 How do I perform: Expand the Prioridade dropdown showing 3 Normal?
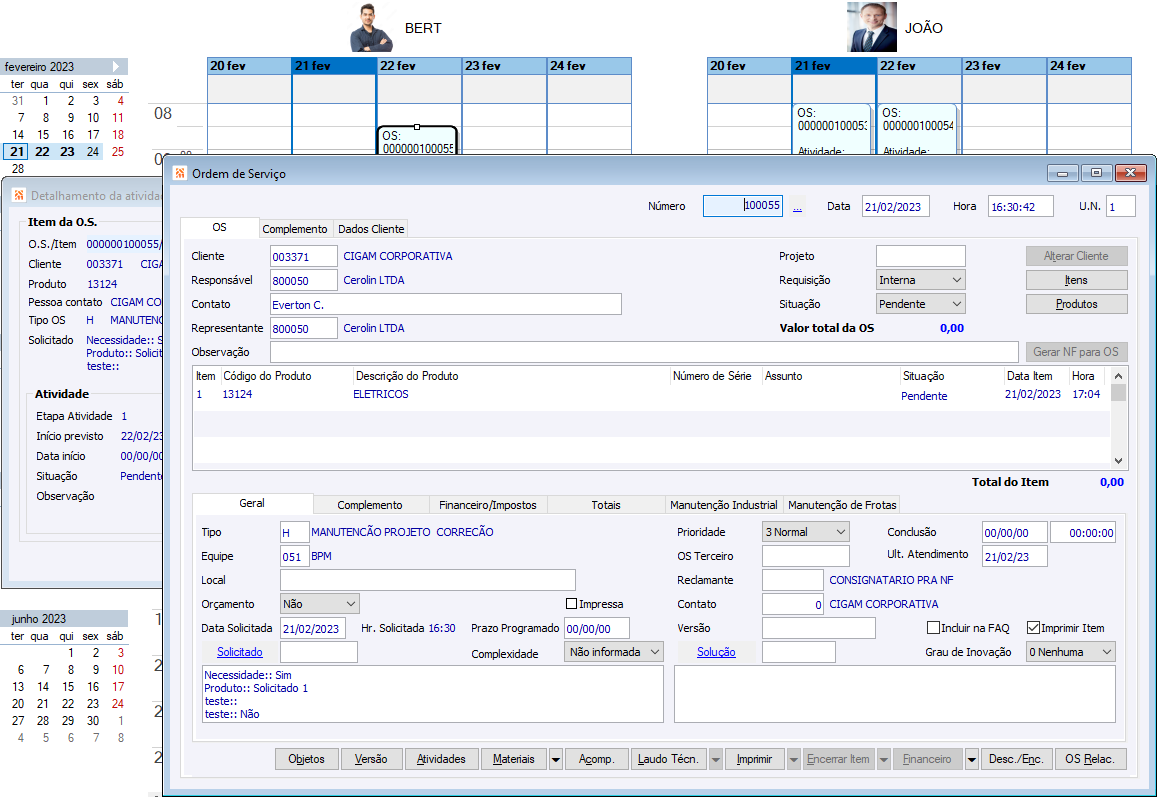coord(806,531)
